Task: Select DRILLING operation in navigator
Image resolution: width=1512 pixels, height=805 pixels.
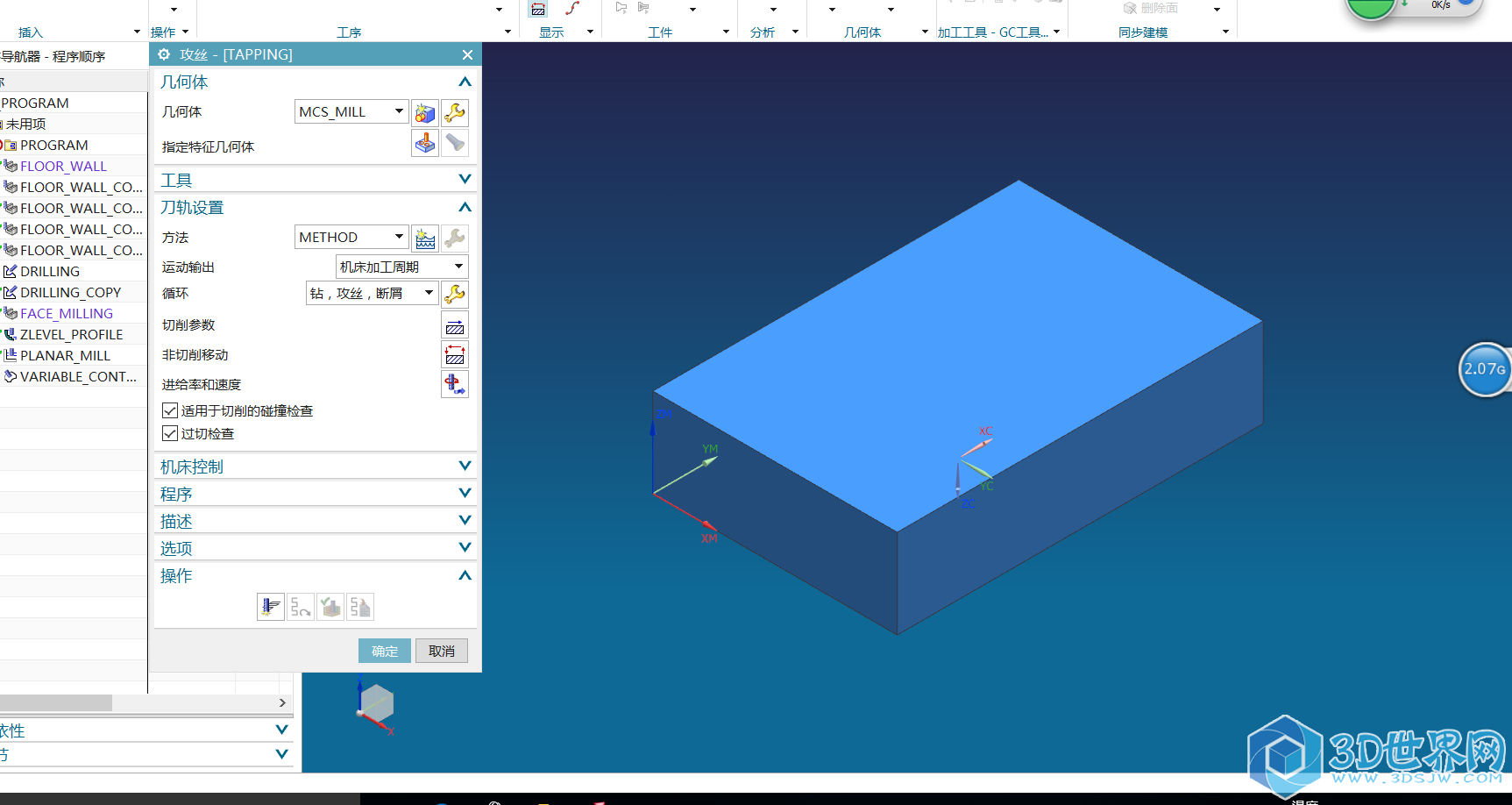Action: click(x=50, y=271)
